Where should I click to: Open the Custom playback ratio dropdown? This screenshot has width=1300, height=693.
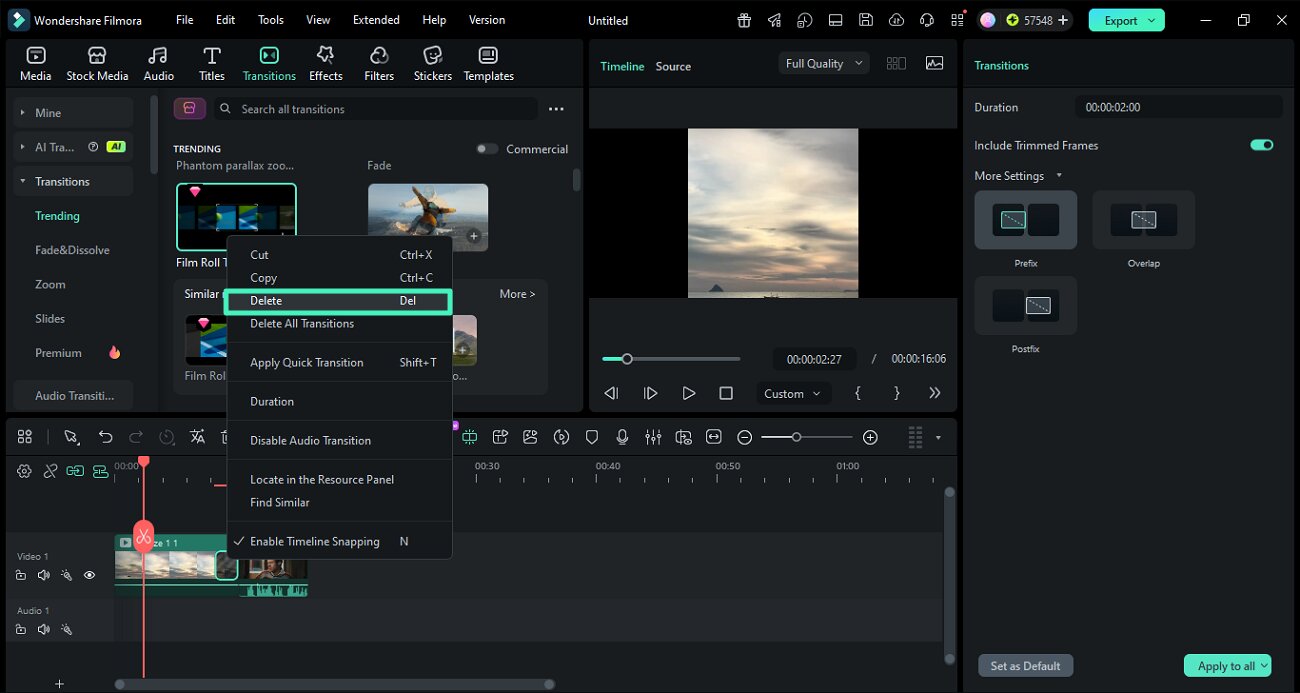click(x=792, y=393)
